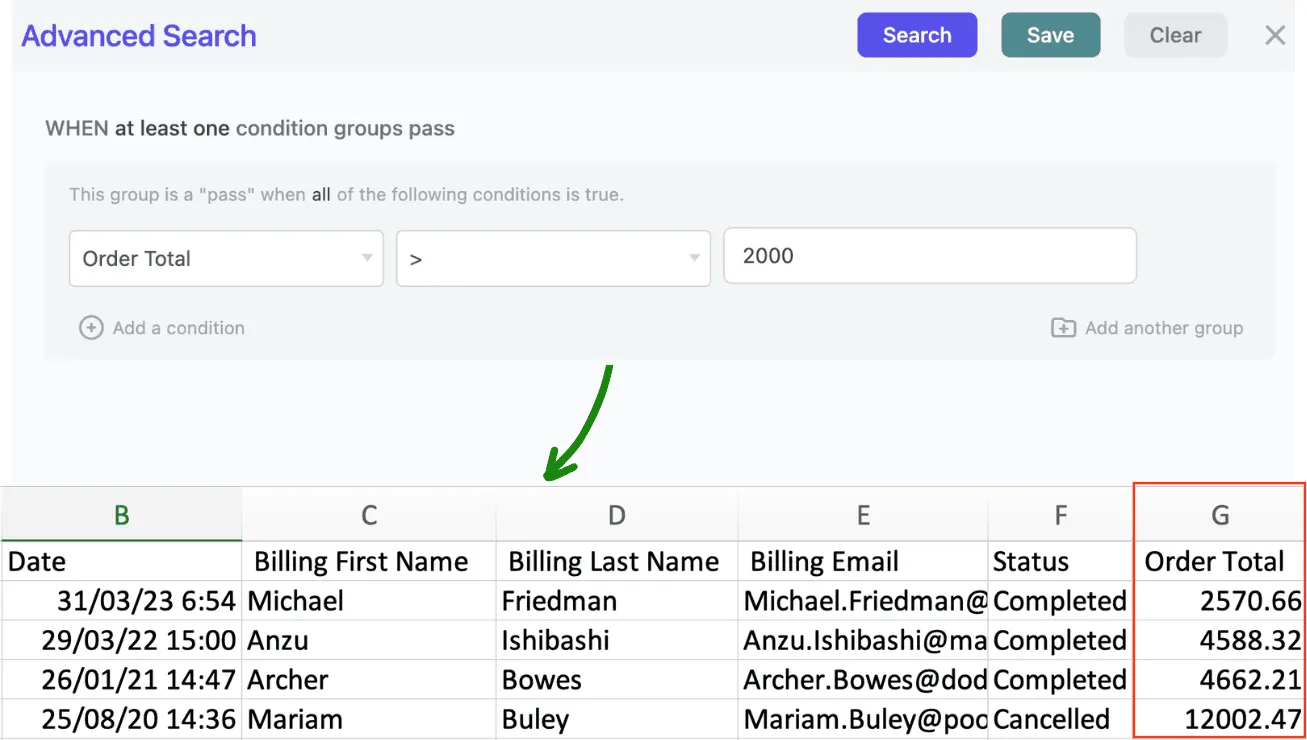Select column C header
Image resolution: width=1307 pixels, height=740 pixels.
(x=369, y=515)
